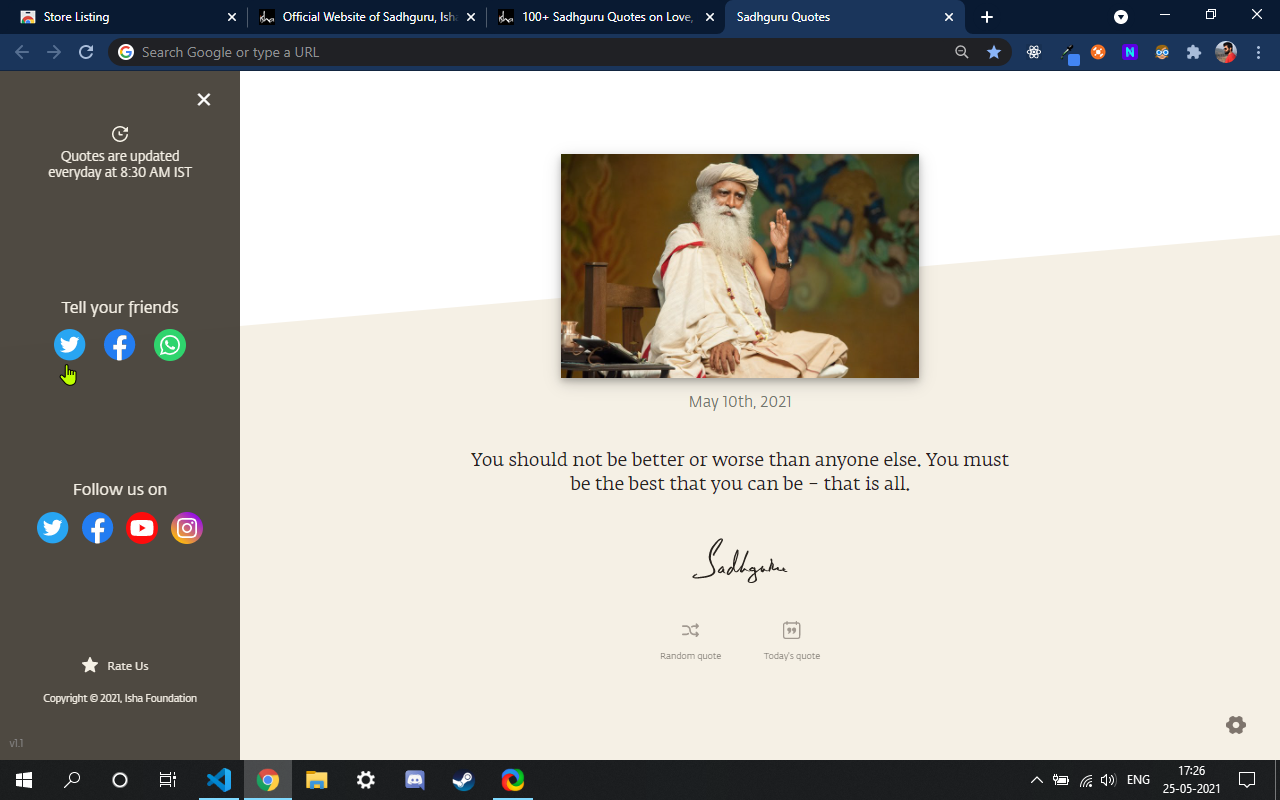Click the refresh icon above update schedule text
Viewport: 1280px width, 800px height.
pos(120,133)
